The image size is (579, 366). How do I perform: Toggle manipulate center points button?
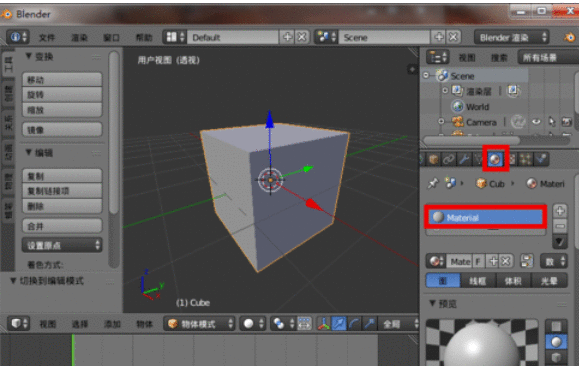304,324
